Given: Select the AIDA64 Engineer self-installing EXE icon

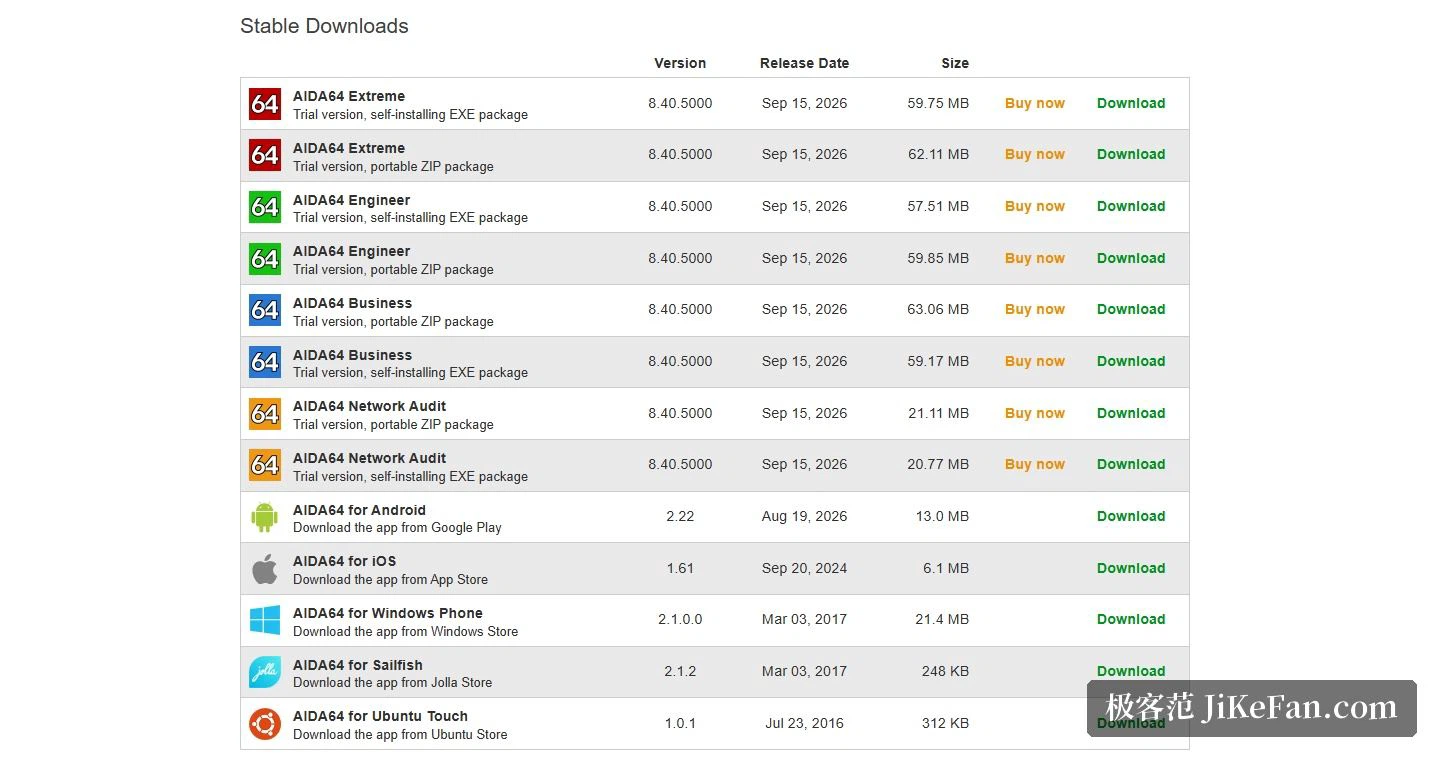Looking at the screenshot, I should 265,207.
